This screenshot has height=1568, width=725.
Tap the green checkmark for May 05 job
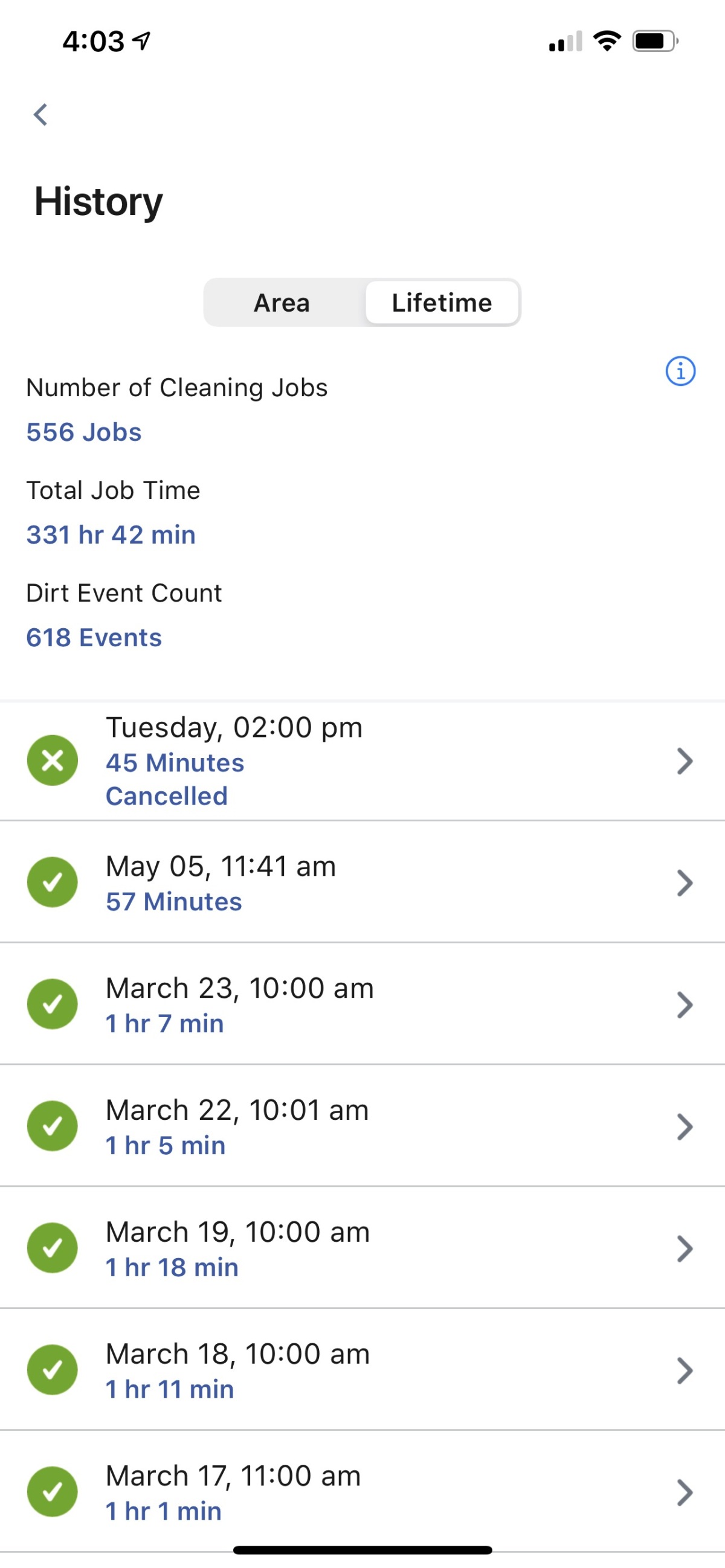click(53, 882)
